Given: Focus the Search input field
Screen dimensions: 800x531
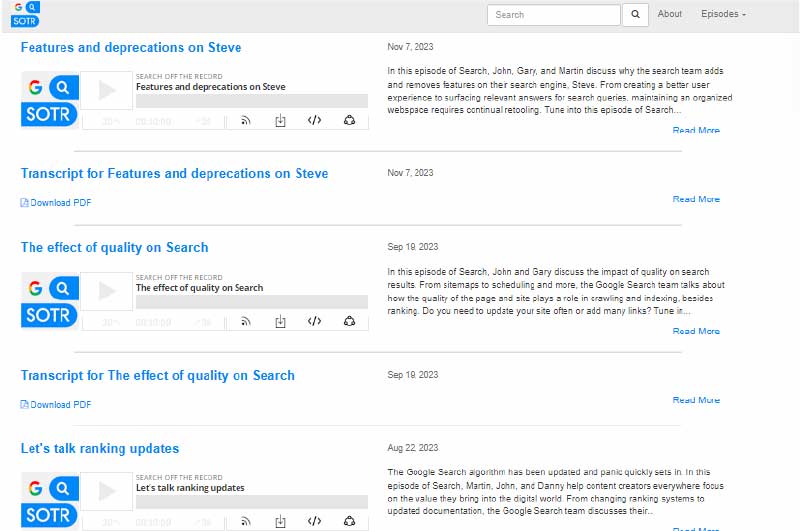Looking at the screenshot, I should point(554,15).
